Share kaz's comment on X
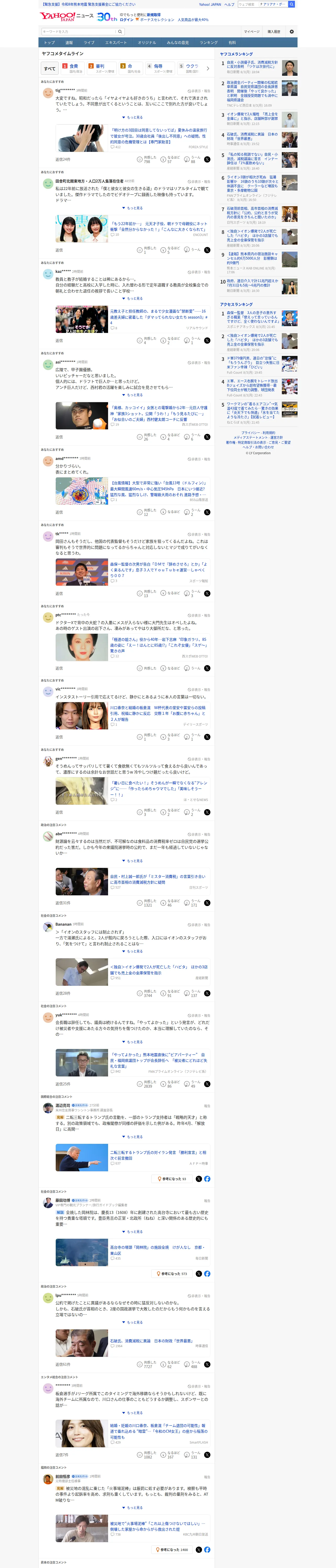336x1568 pixels. tap(207, 340)
